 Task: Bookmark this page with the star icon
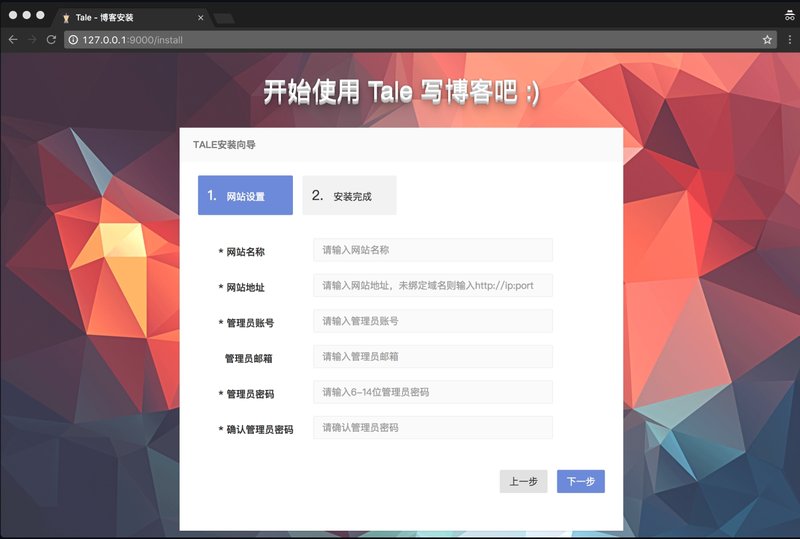click(x=767, y=40)
